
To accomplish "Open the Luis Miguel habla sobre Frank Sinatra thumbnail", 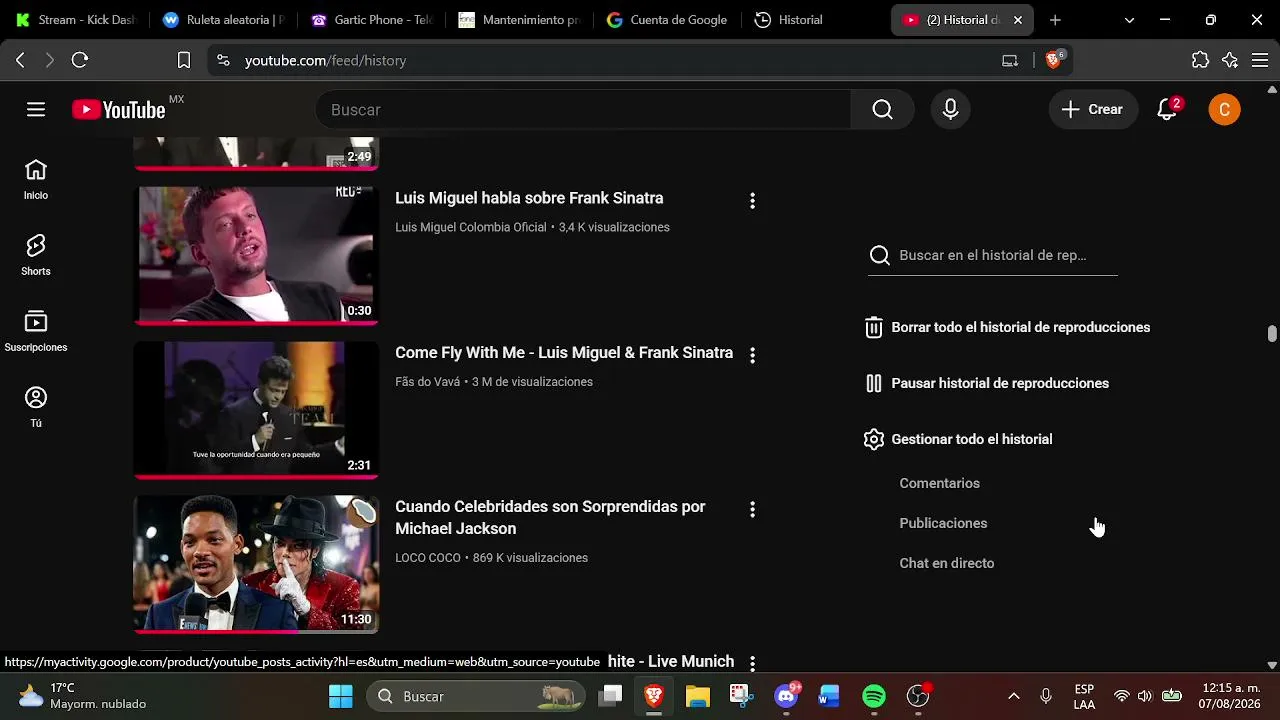I will 256,255.
